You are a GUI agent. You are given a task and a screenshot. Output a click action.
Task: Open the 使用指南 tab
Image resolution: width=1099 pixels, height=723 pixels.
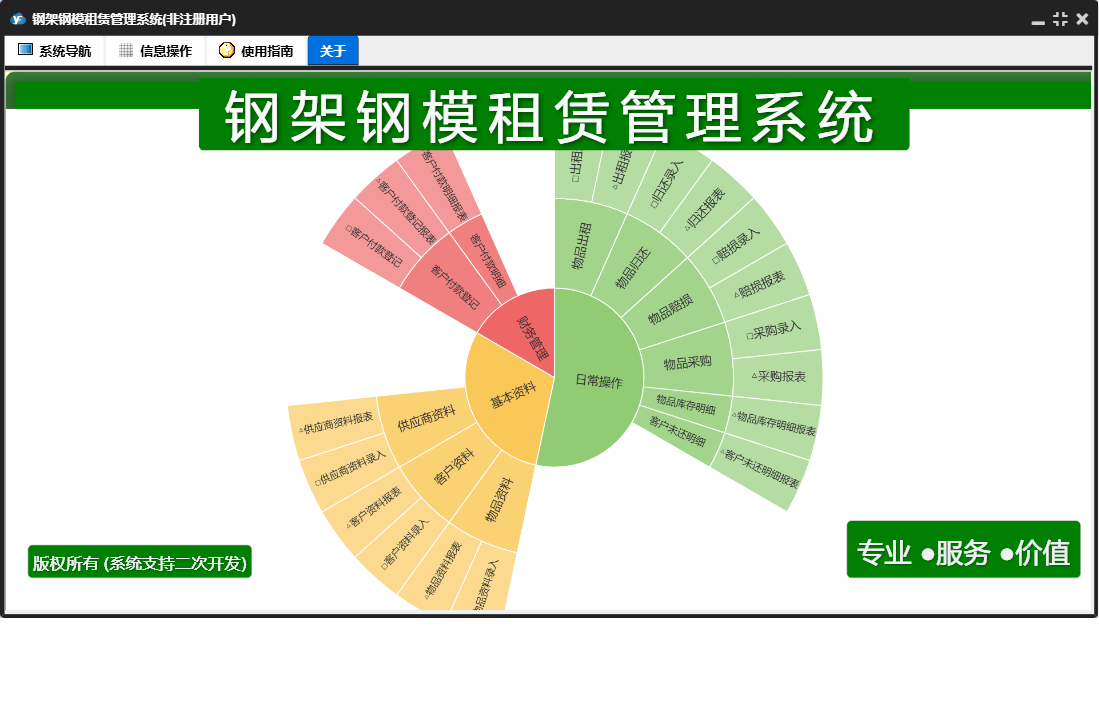[257, 50]
